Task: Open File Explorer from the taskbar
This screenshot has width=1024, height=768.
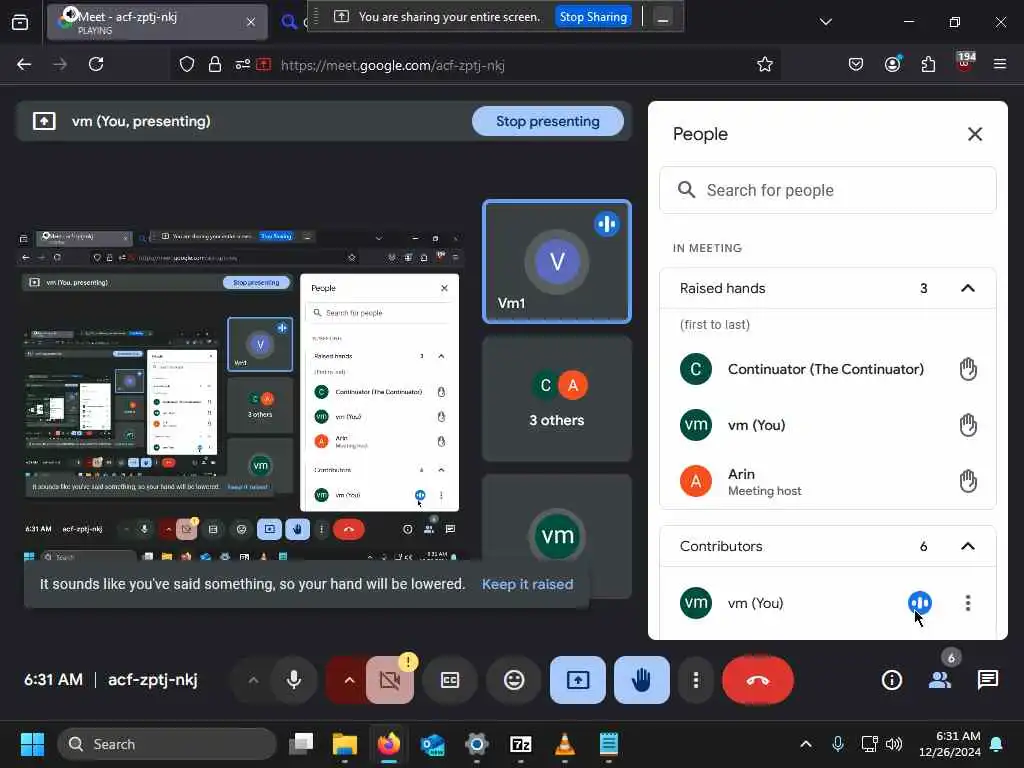Action: tap(345, 744)
